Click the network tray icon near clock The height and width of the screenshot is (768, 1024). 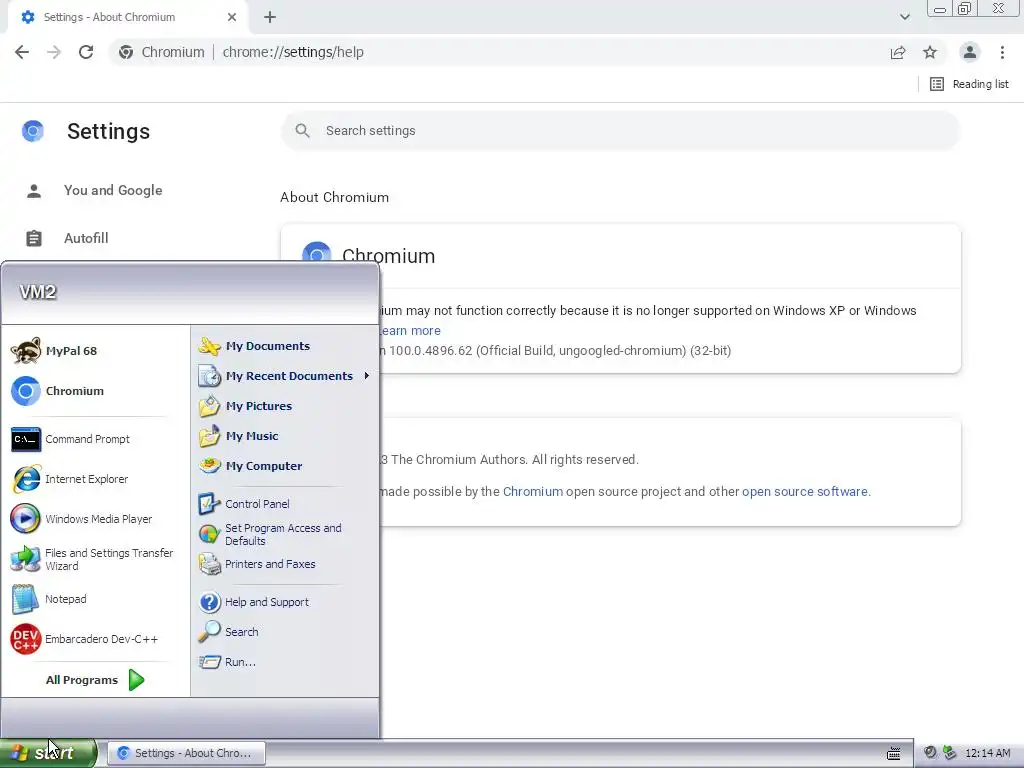(950, 753)
